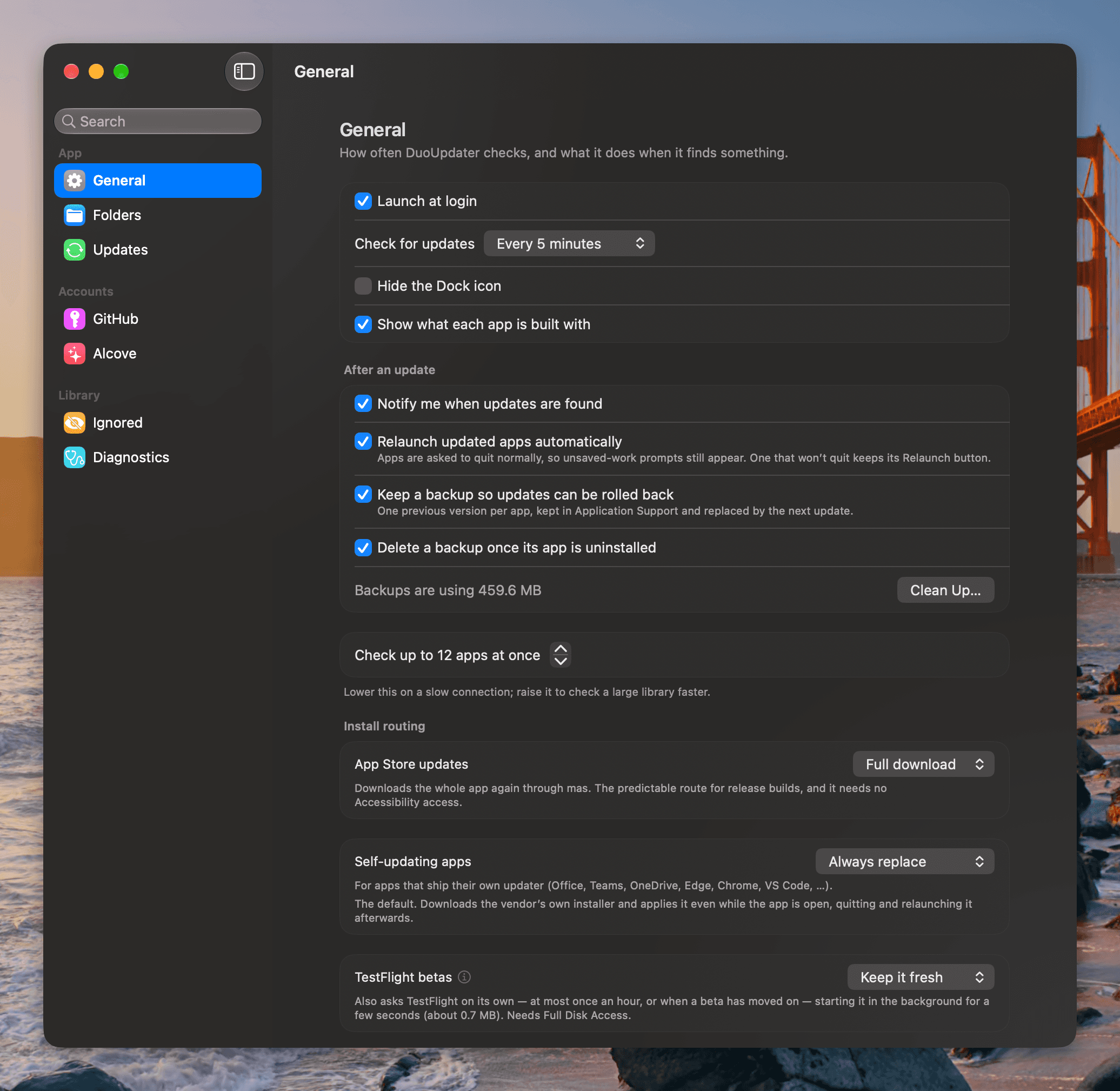Screen dimensions: 1120x1091
Task: Click the blue folder icon for Folders
Action: pos(75,215)
